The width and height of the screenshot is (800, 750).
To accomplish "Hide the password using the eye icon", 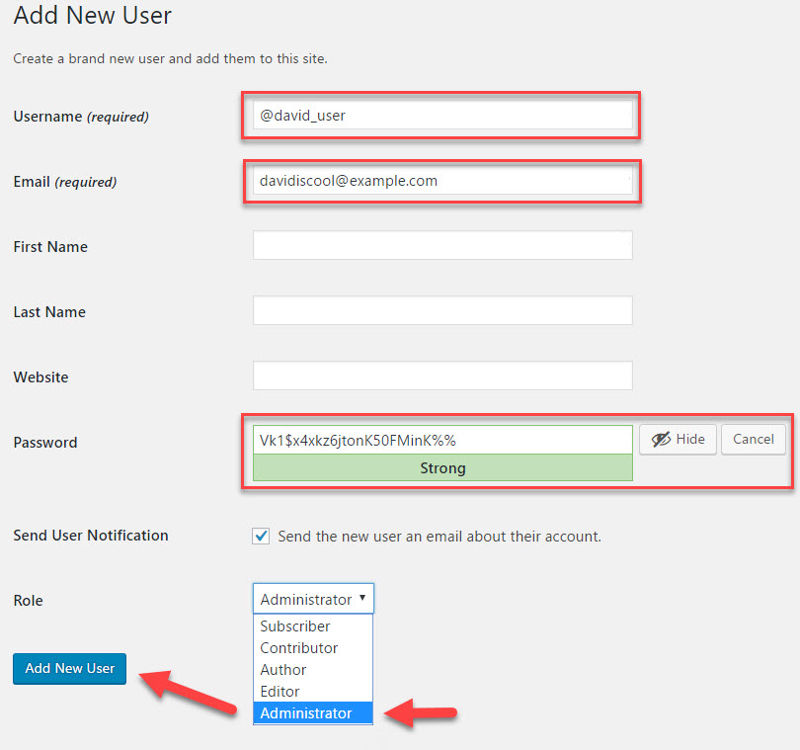I will pos(662,439).
